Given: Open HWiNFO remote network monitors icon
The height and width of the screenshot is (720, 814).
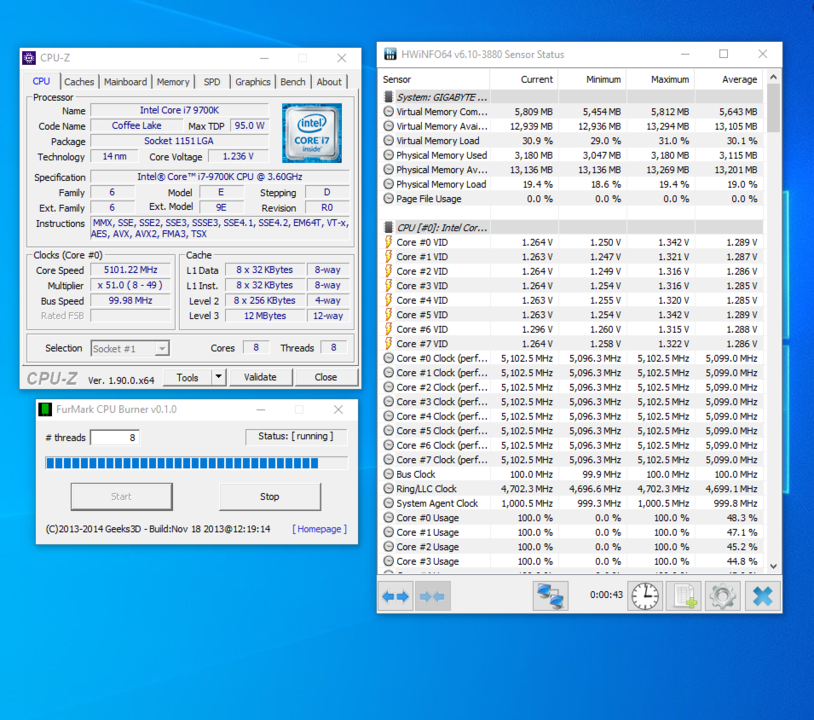Looking at the screenshot, I should pyautogui.click(x=550, y=596).
